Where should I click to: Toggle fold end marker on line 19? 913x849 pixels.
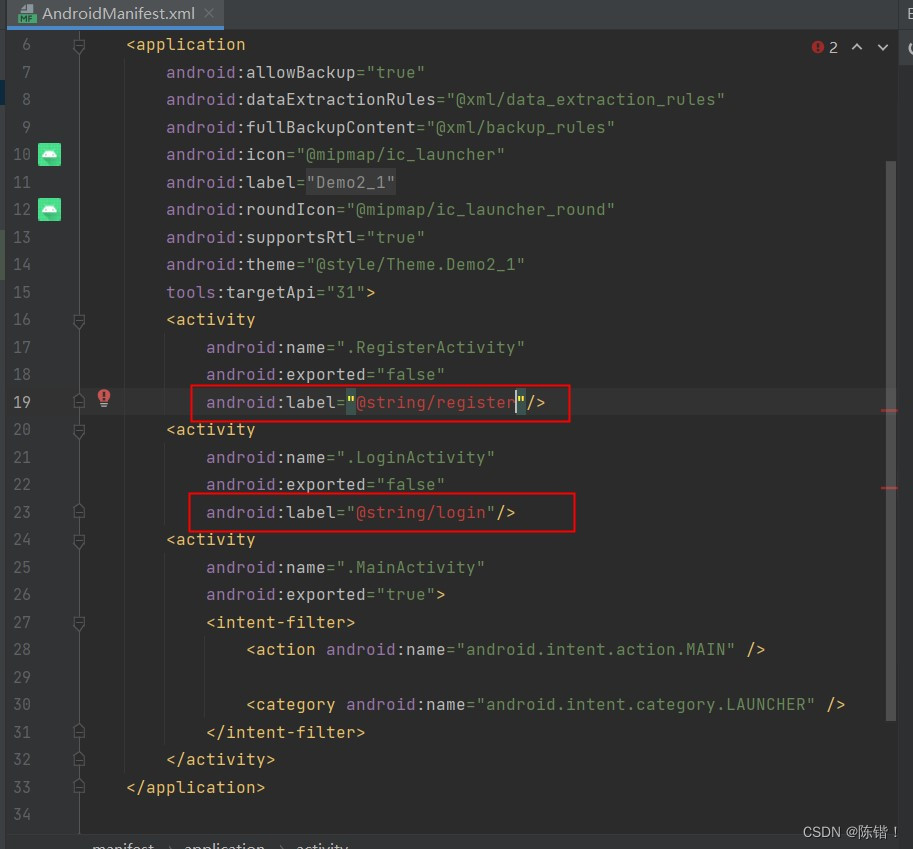click(x=79, y=401)
